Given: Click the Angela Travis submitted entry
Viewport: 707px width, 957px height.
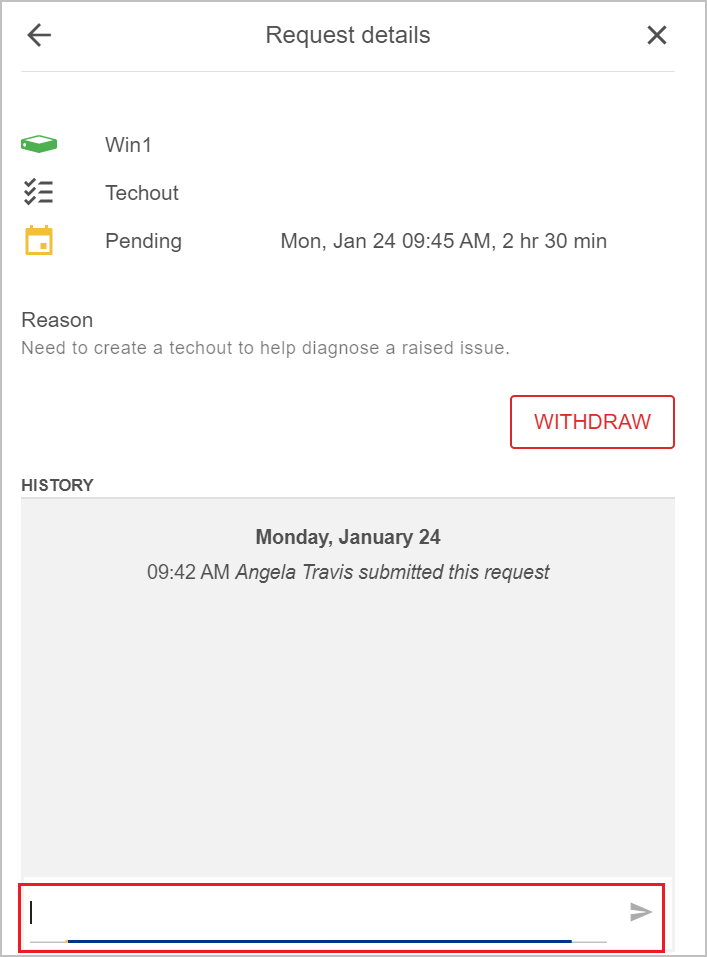Looking at the screenshot, I should pyautogui.click(x=392, y=573).
